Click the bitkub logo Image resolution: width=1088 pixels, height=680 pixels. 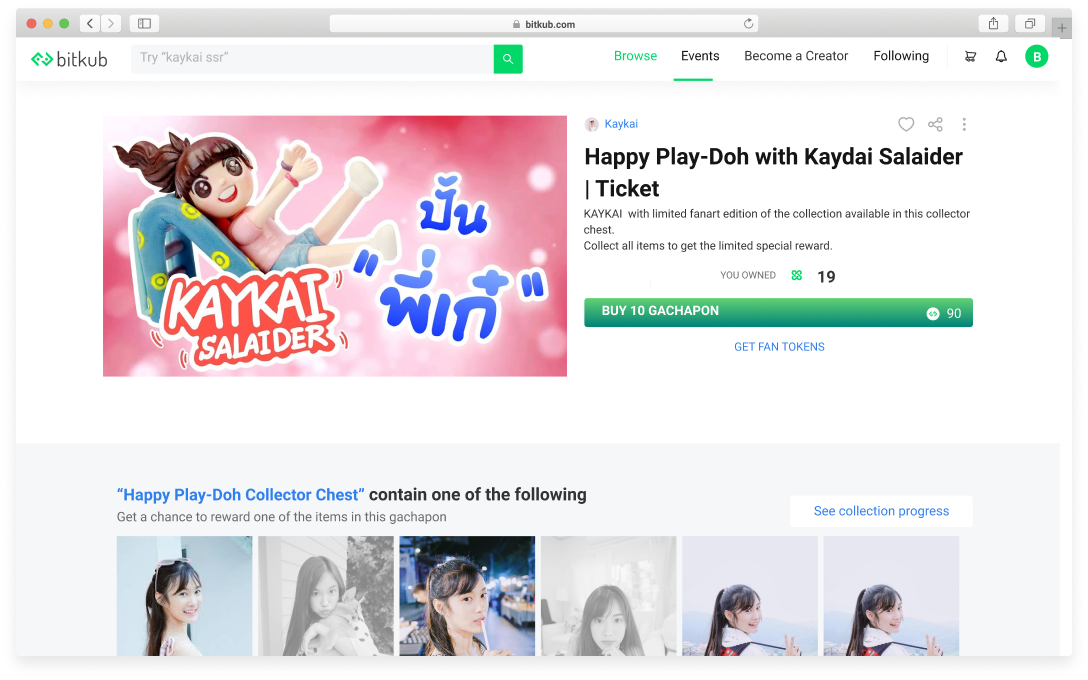pos(69,59)
